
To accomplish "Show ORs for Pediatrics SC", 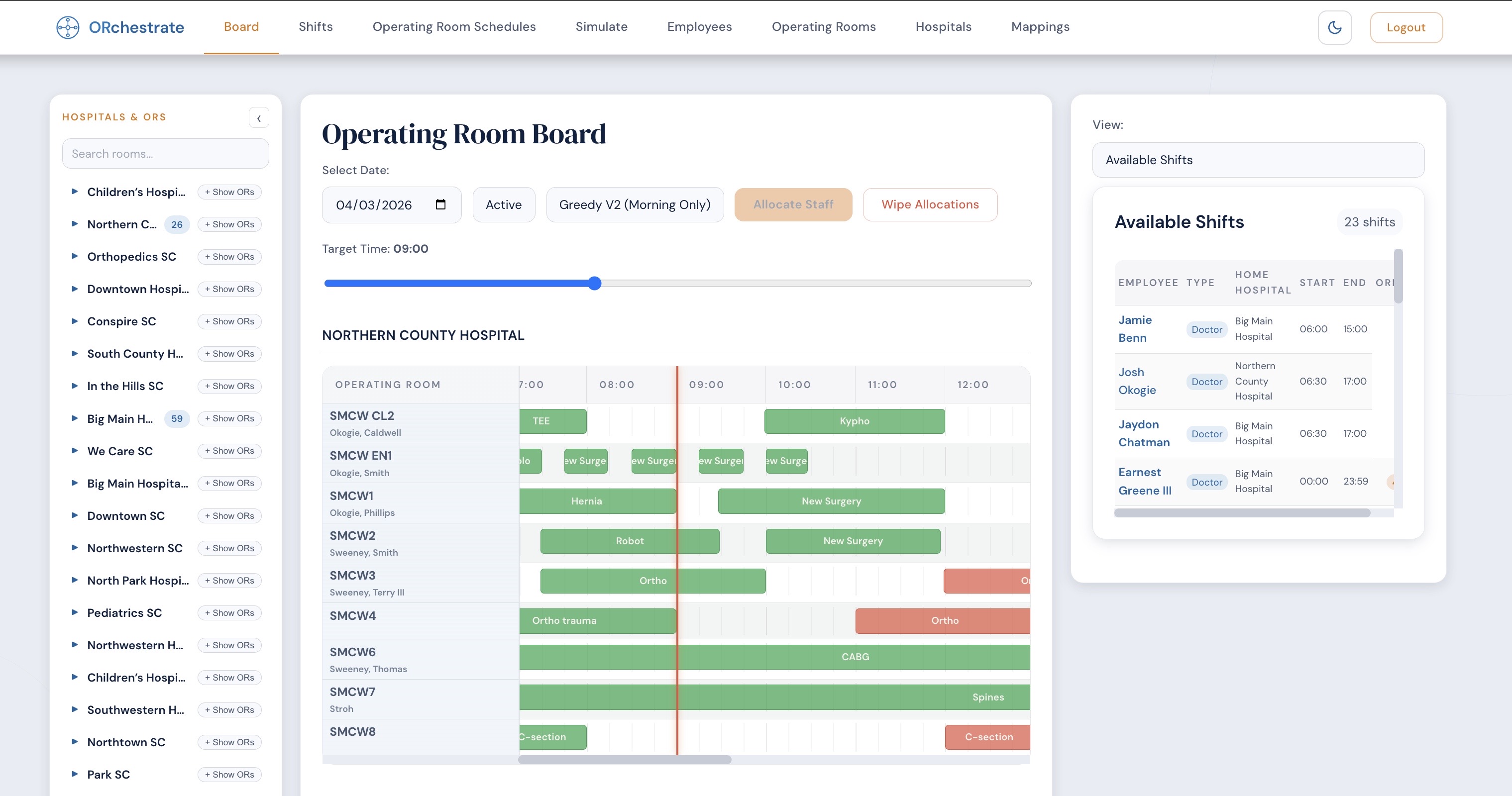I will 229,612.
